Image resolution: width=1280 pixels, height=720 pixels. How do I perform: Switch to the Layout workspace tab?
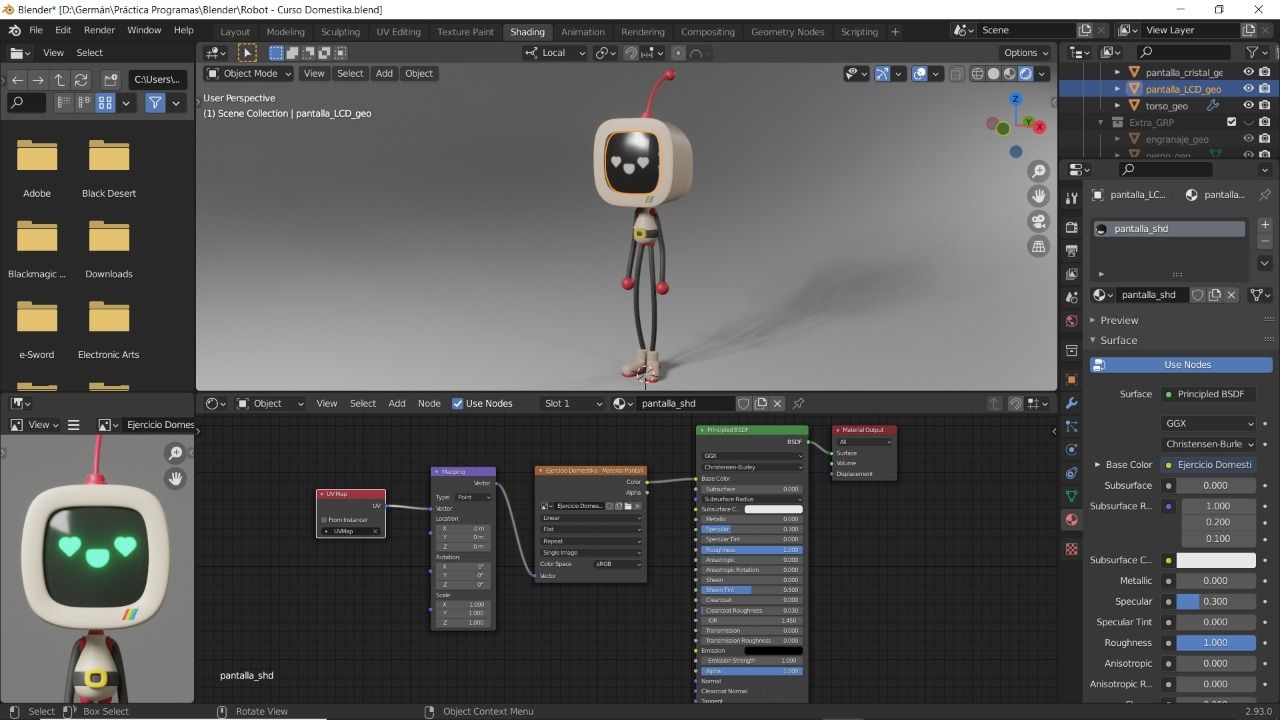click(x=235, y=31)
